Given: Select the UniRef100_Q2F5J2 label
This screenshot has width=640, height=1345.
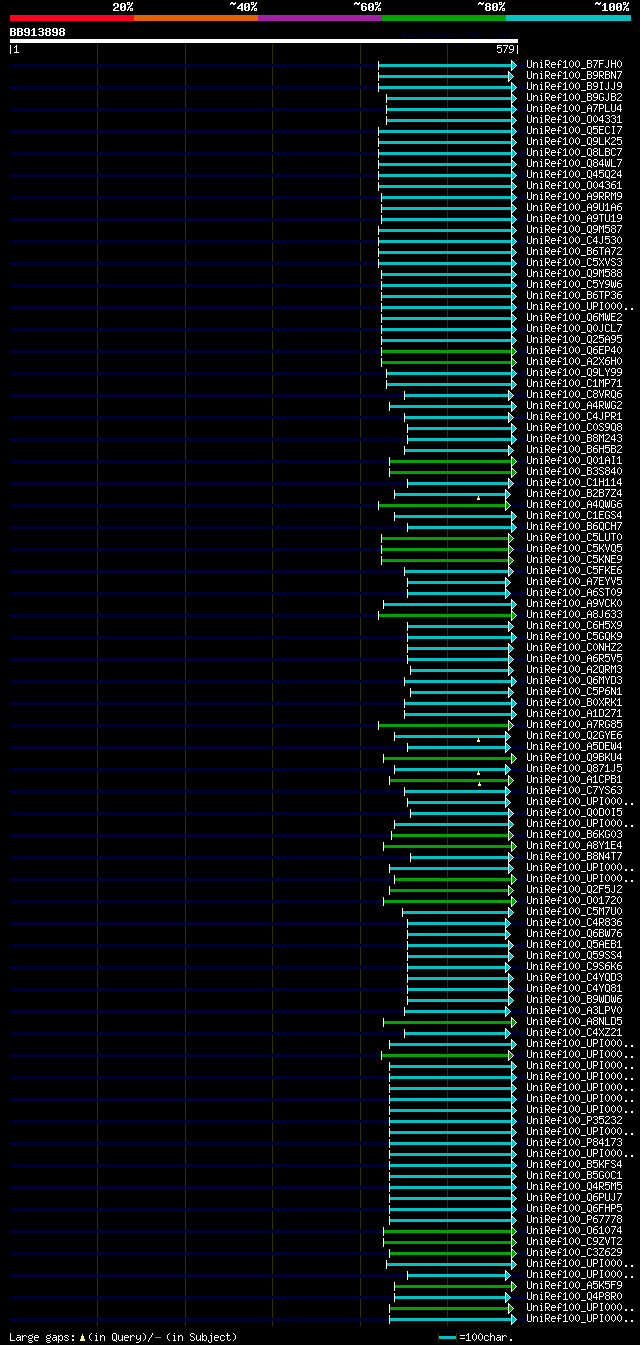Looking at the screenshot, I should [x=574, y=889].
